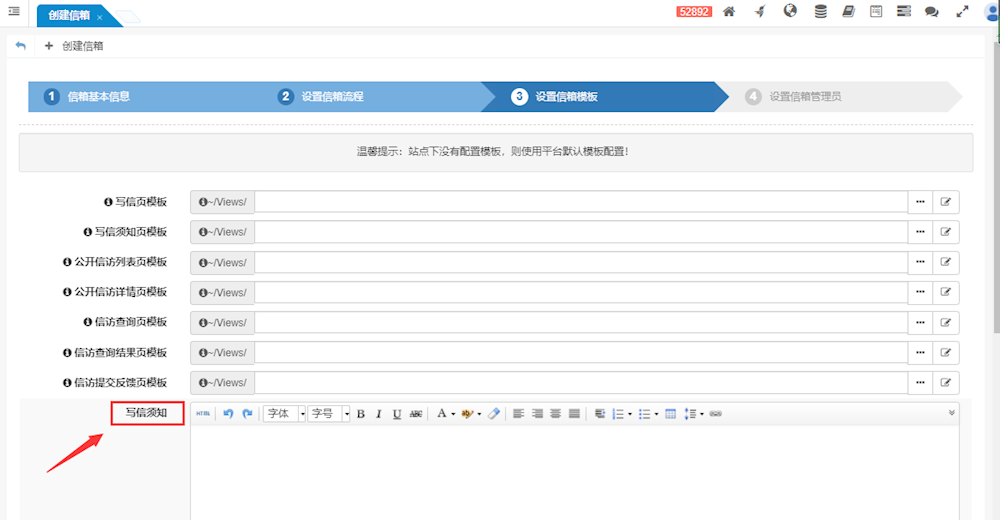This screenshot has height=520, width=1000.
Task: Open the 字体 font dropdown
Action: click(x=284, y=414)
